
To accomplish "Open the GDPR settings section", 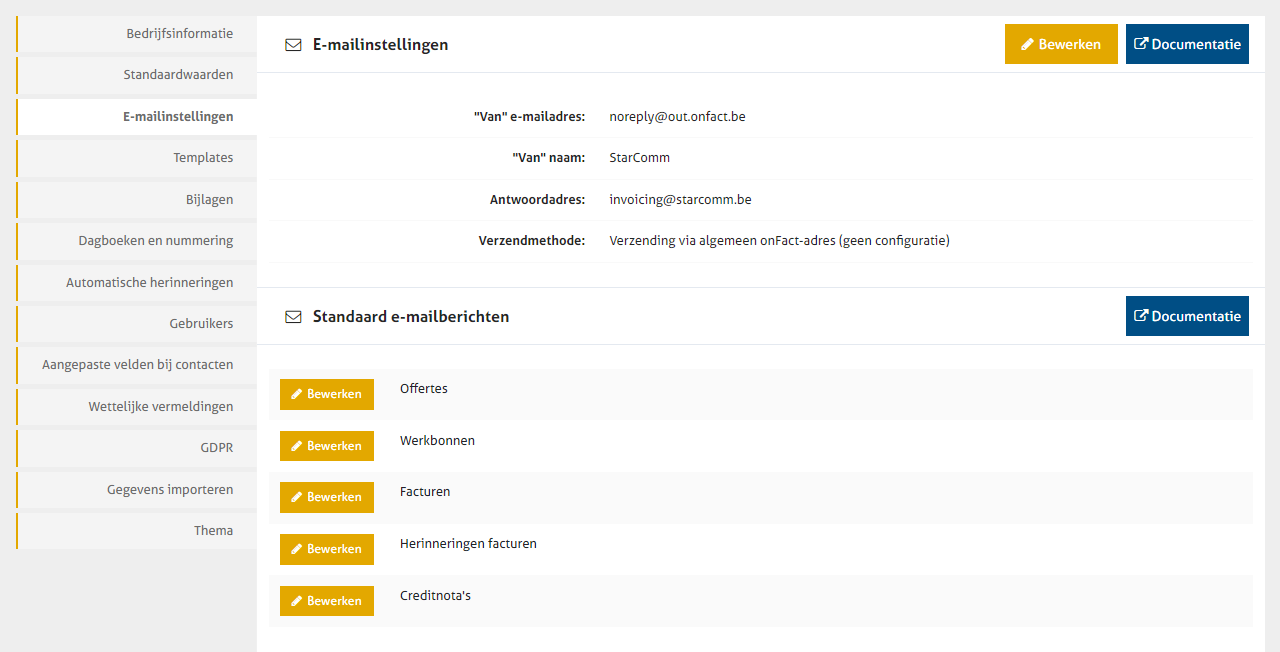I will 216,448.
